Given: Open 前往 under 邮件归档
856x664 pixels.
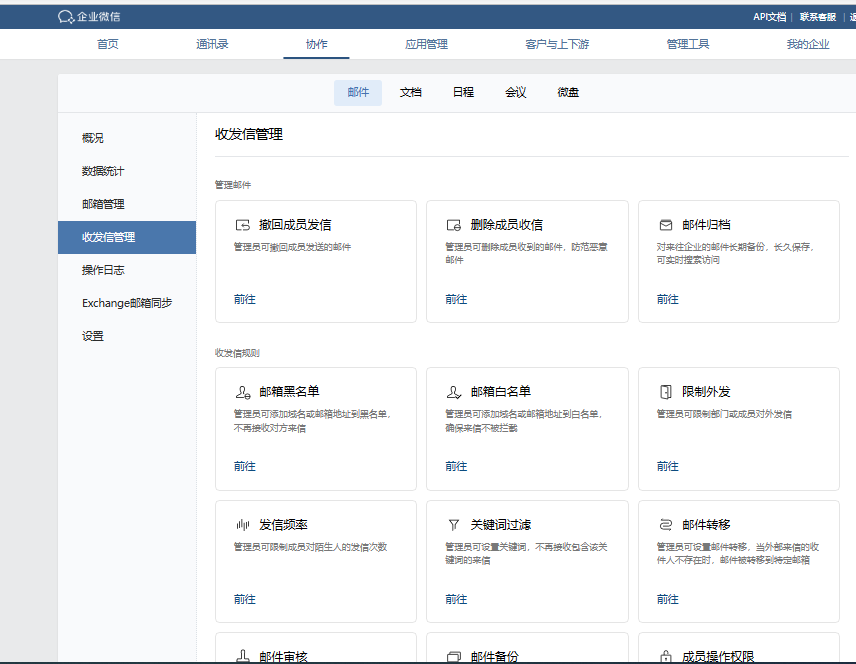Looking at the screenshot, I should tap(667, 299).
